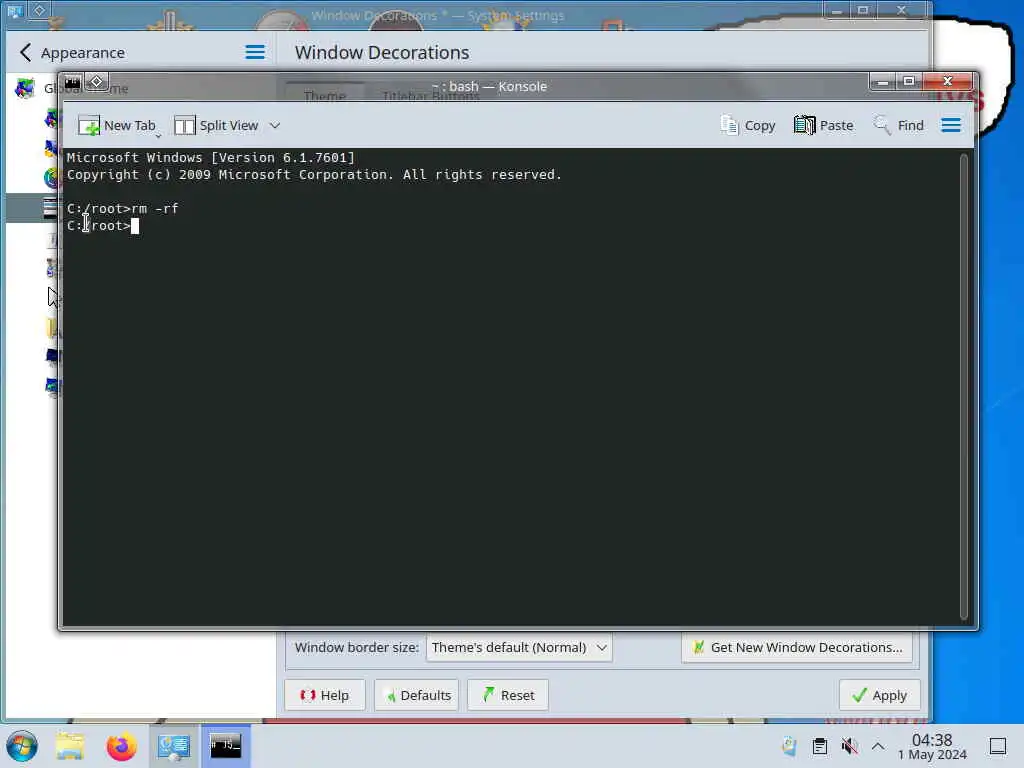1024x768 pixels.
Task: Click the Konsole vertical scrollbar
Action: click(963, 386)
